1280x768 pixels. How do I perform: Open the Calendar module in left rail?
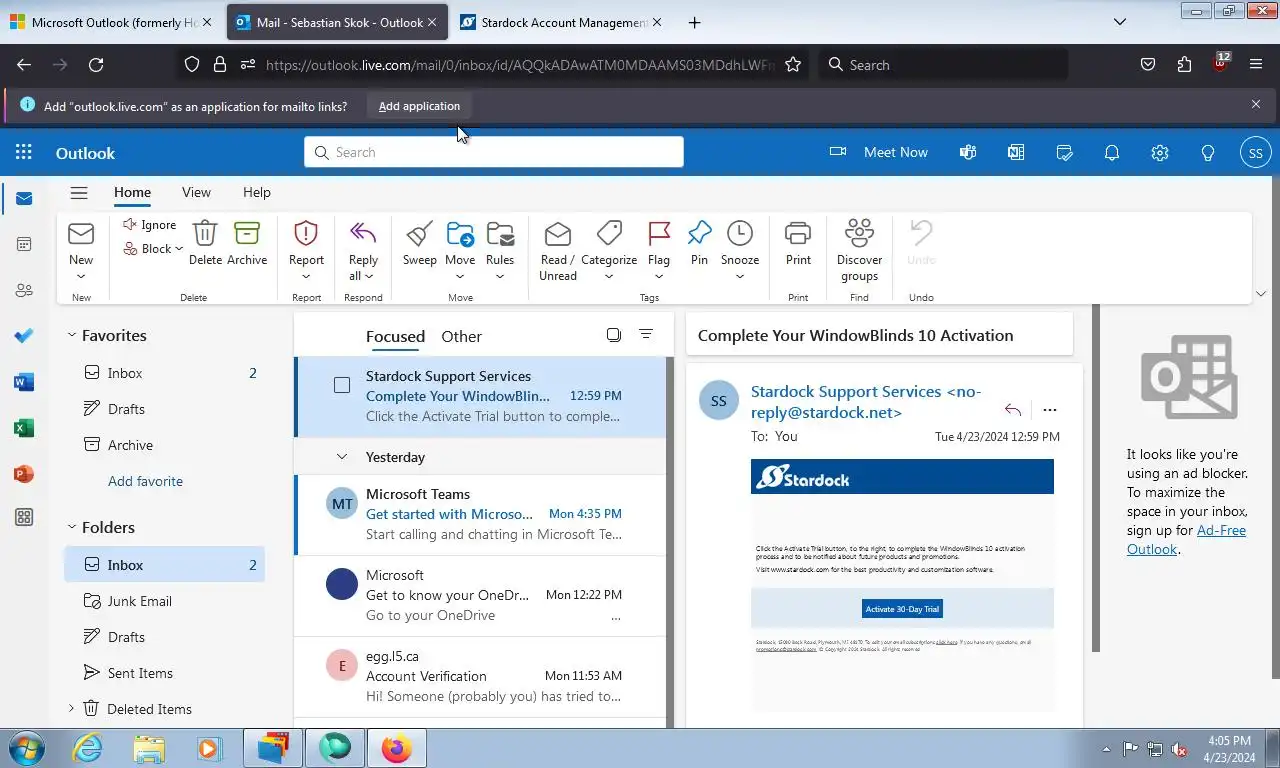point(24,244)
